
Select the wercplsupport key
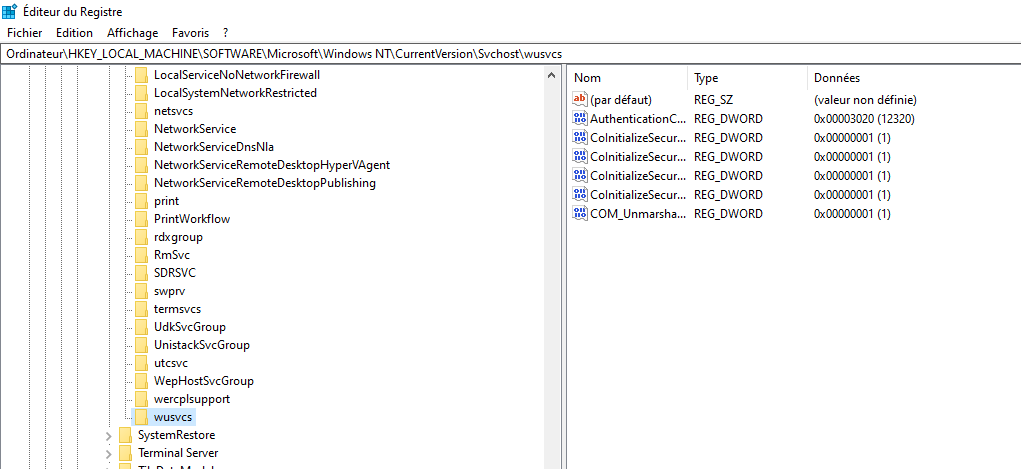[x=192, y=399]
